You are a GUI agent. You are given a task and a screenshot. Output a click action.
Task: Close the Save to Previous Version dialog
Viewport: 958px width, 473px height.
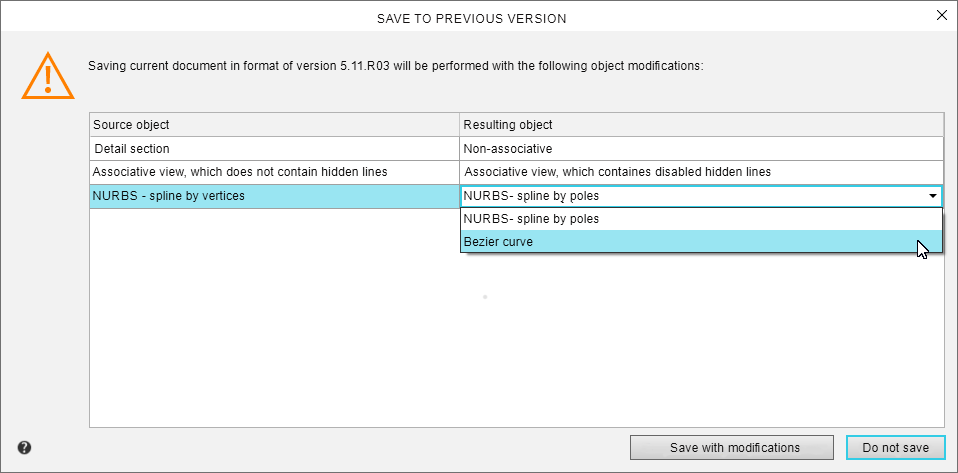(x=940, y=15)
